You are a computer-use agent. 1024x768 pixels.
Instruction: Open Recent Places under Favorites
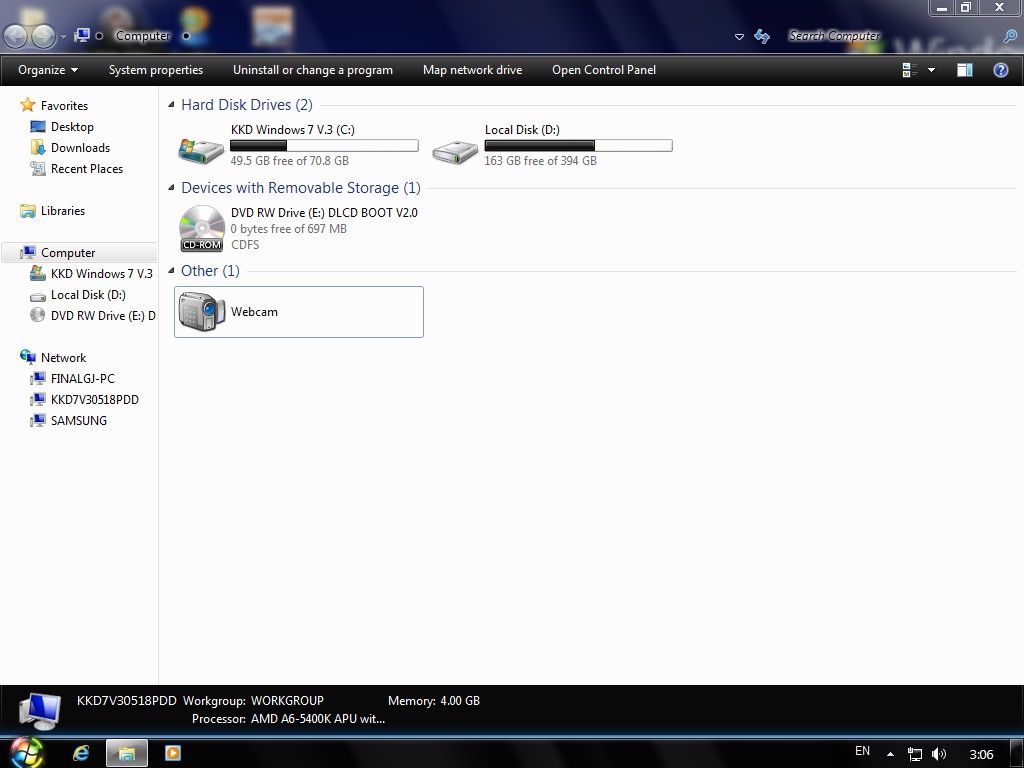87,168
